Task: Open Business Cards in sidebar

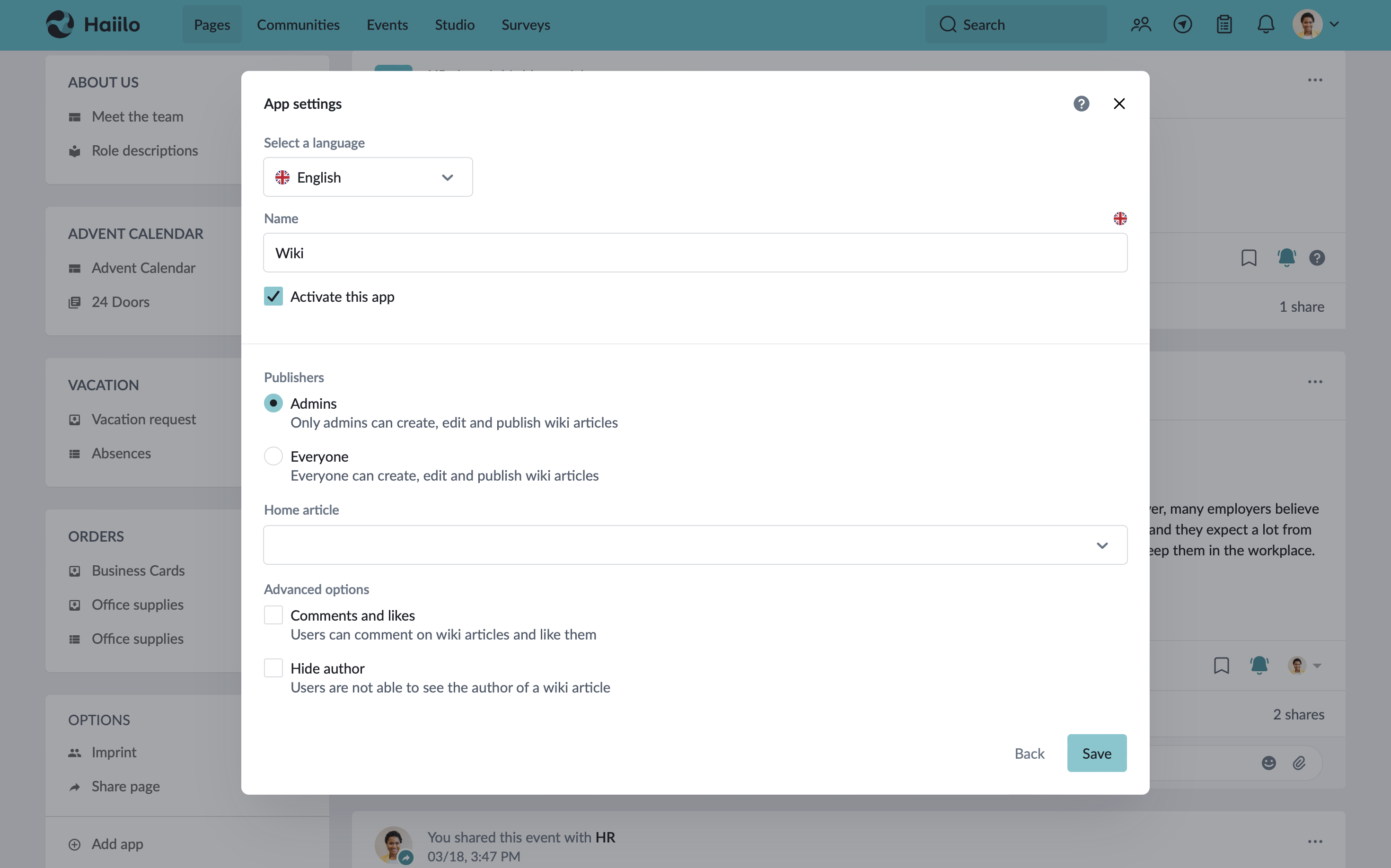Action: [x=138, y=570]
